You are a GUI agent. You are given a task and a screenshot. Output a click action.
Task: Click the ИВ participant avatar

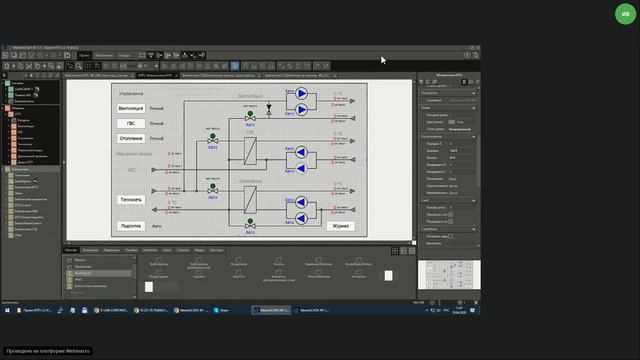pyautogui.click(x=625, y=14)
